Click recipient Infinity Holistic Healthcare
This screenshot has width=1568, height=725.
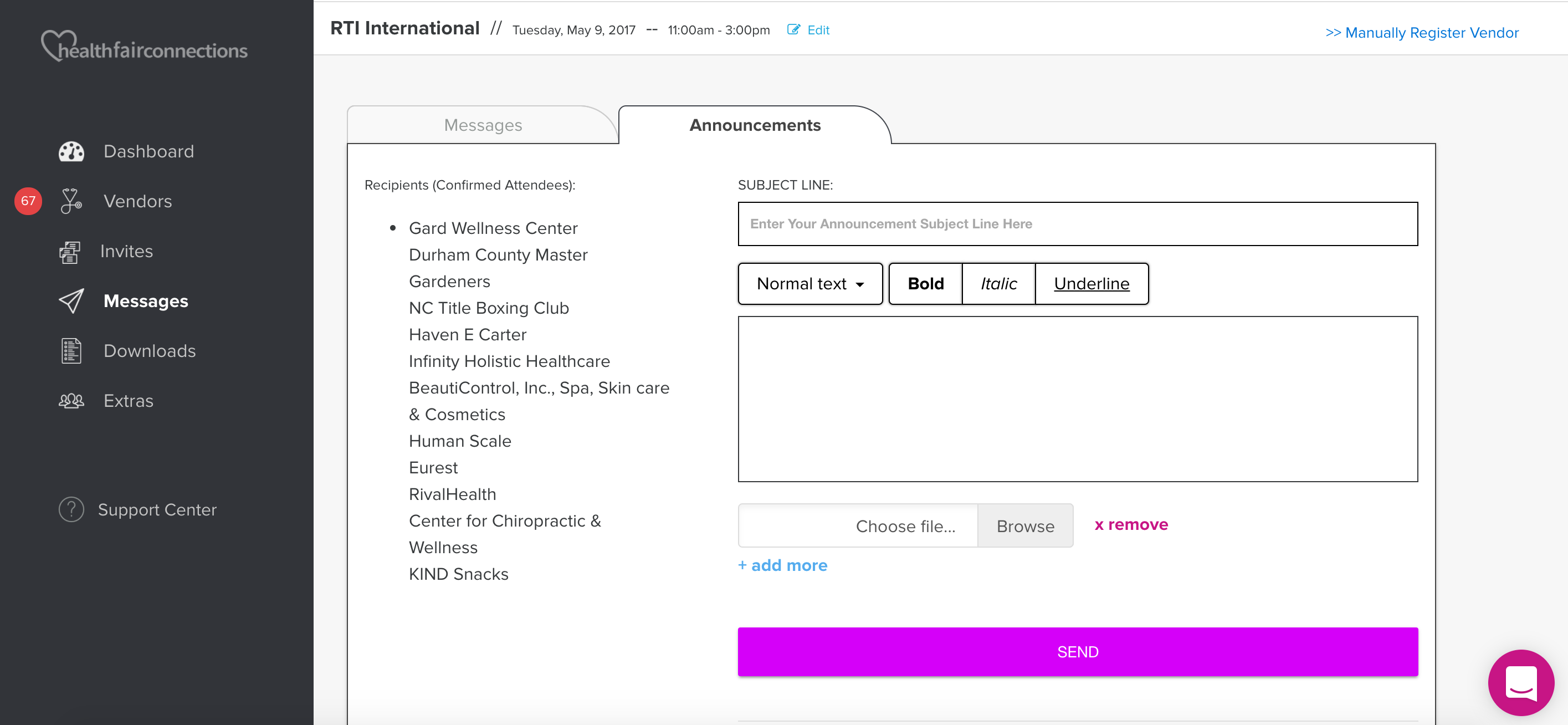tap(509, 361)
